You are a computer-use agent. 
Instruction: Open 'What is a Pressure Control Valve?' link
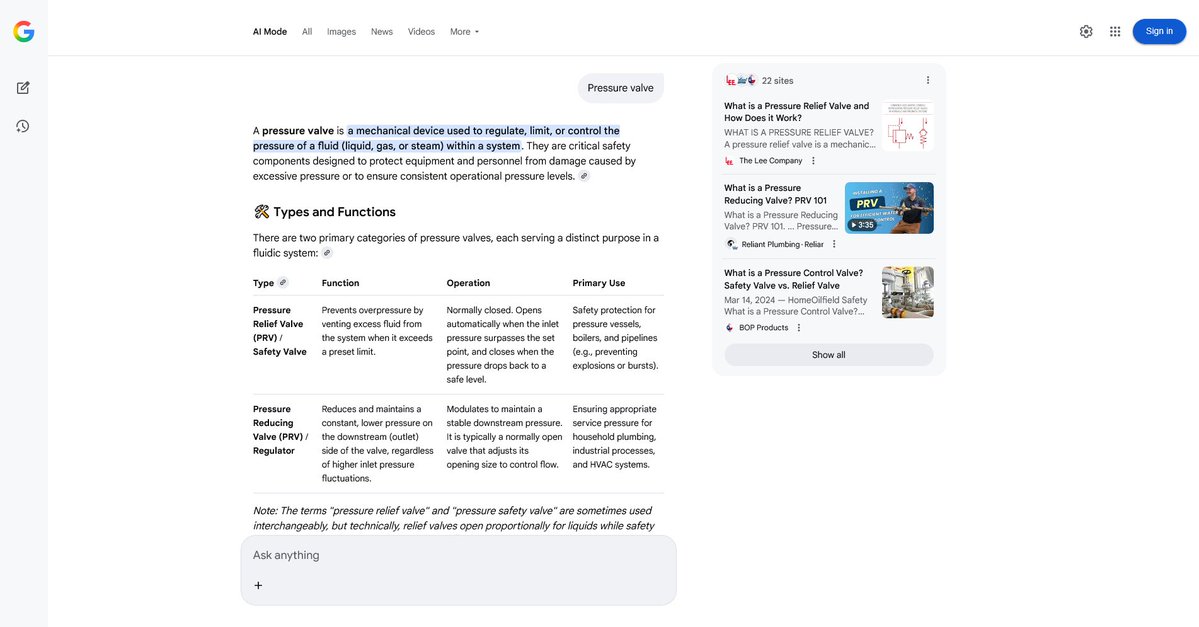point(793,279)
